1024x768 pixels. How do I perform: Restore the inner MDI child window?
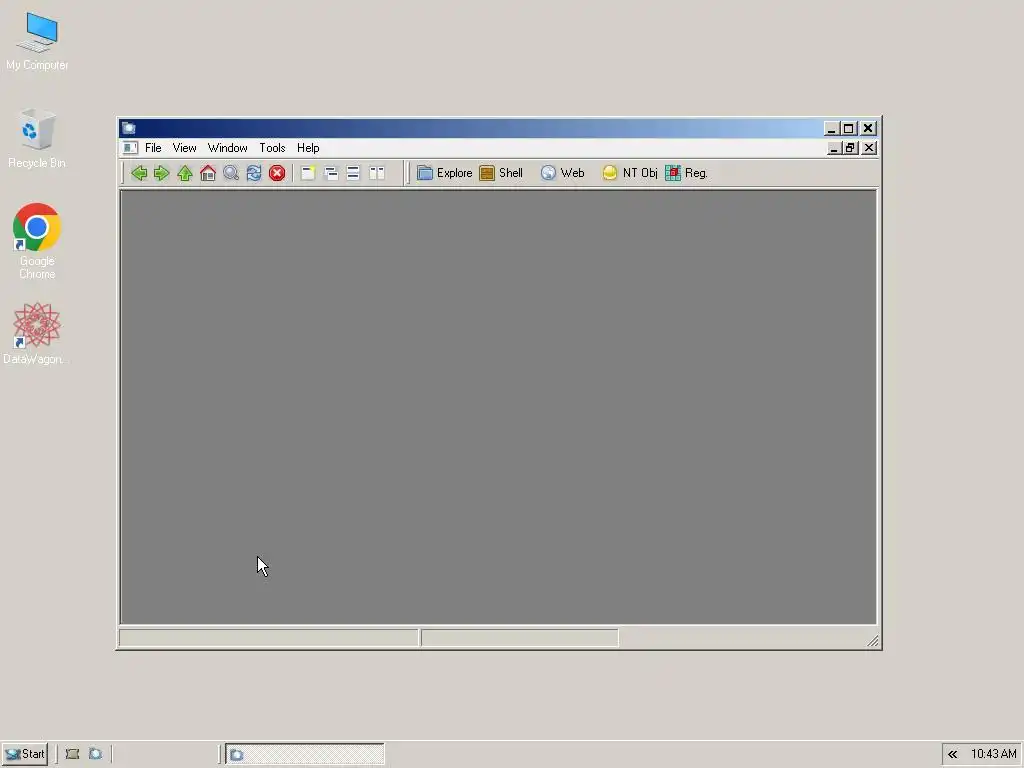[x=850, y=148]
